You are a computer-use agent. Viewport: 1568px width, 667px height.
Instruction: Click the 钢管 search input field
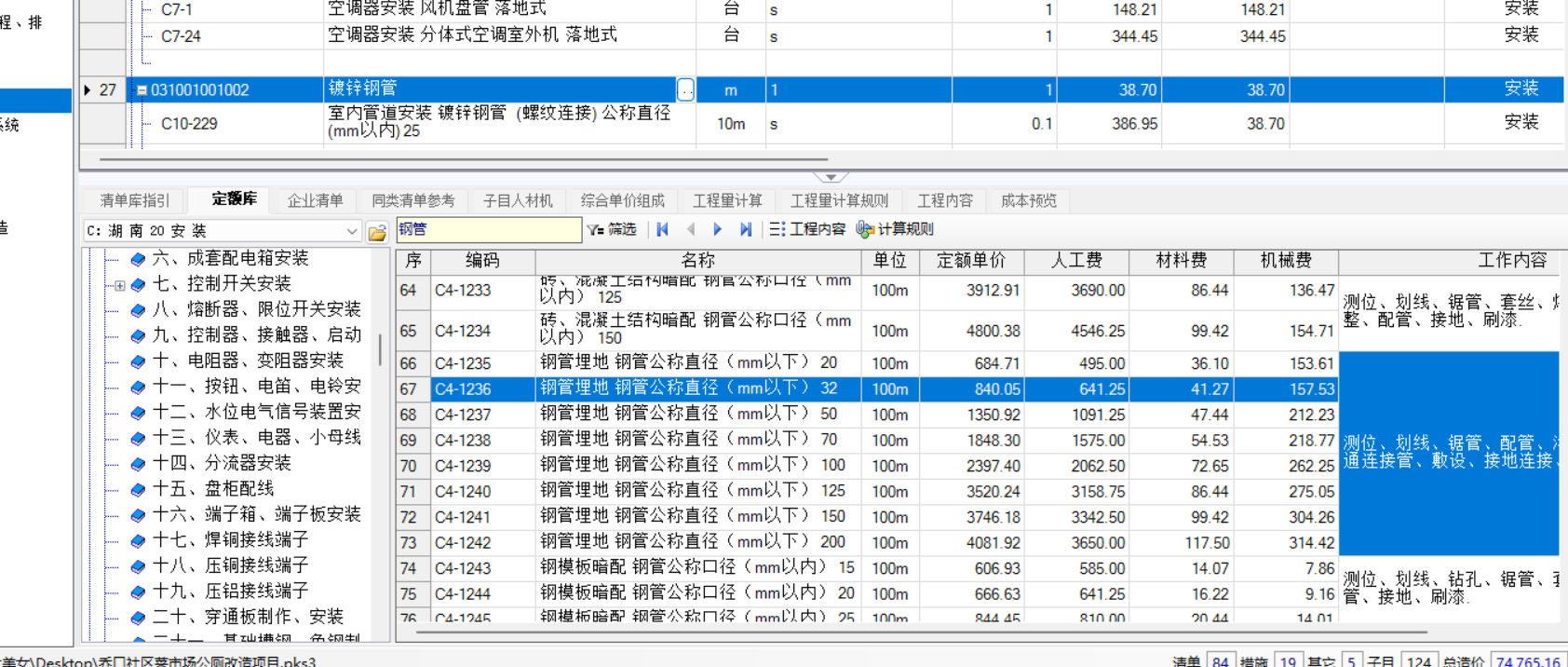pos(490,229)
